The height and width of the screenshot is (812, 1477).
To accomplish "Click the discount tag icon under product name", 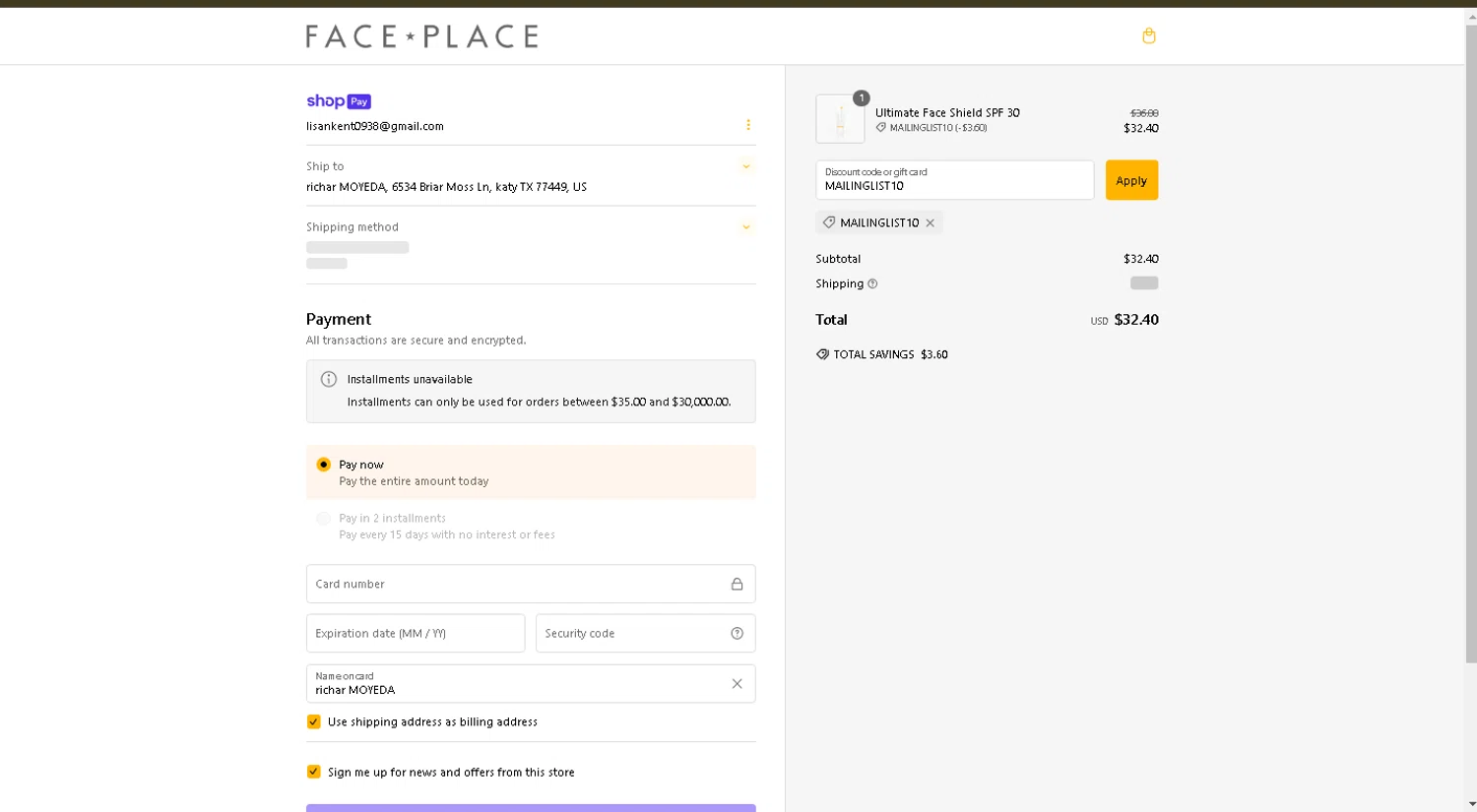I will click(881, 128).
